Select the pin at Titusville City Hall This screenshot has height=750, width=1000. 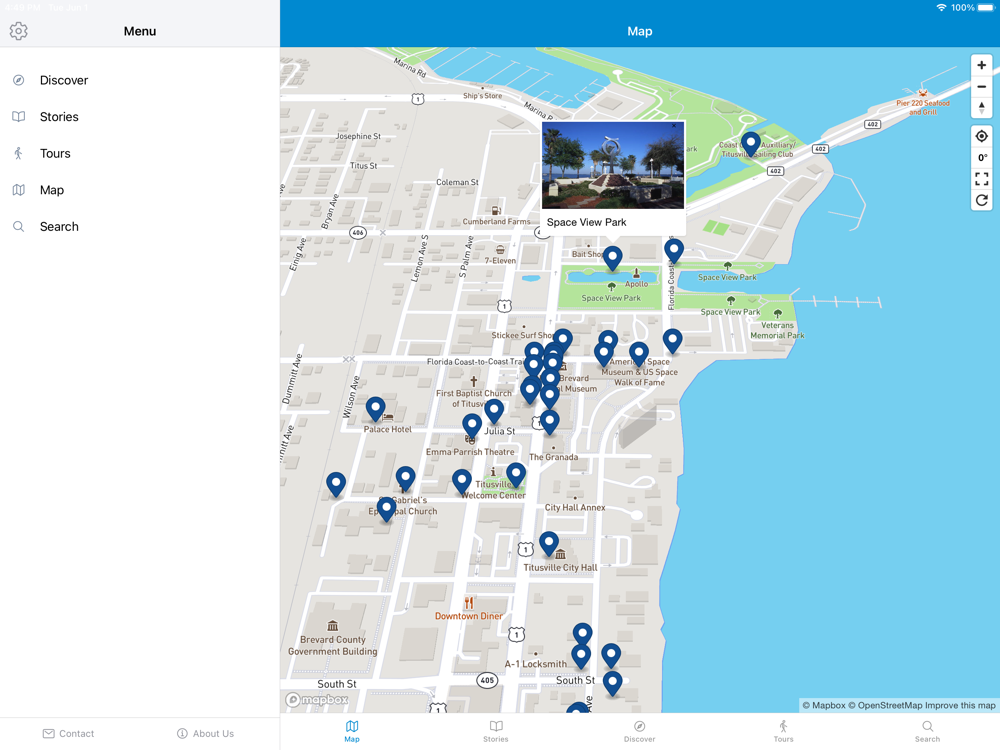pyautogui.click(x=548, y=544)
